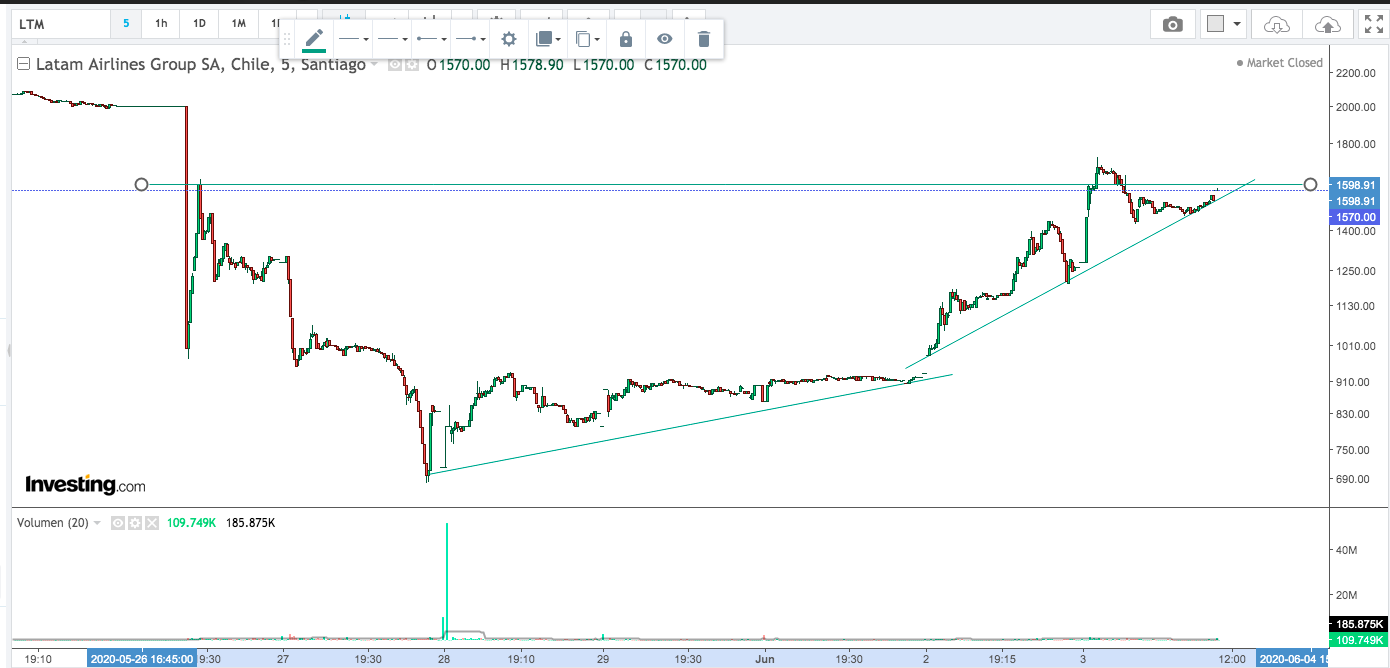Viewport: 1390px width, 668px height.
Task: Take a chart snapshot with camera icon
Action: click(1172, 24)
